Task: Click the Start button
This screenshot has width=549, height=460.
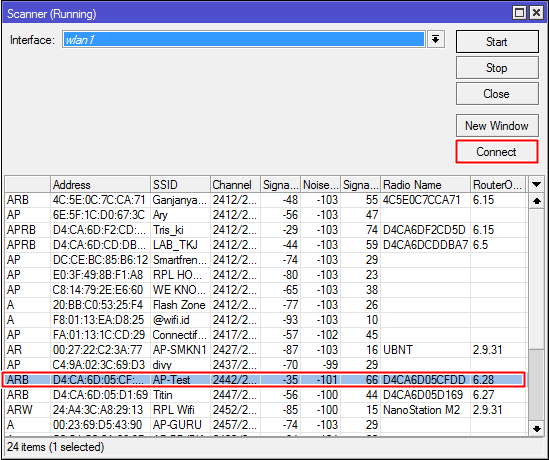Action: 497,42
